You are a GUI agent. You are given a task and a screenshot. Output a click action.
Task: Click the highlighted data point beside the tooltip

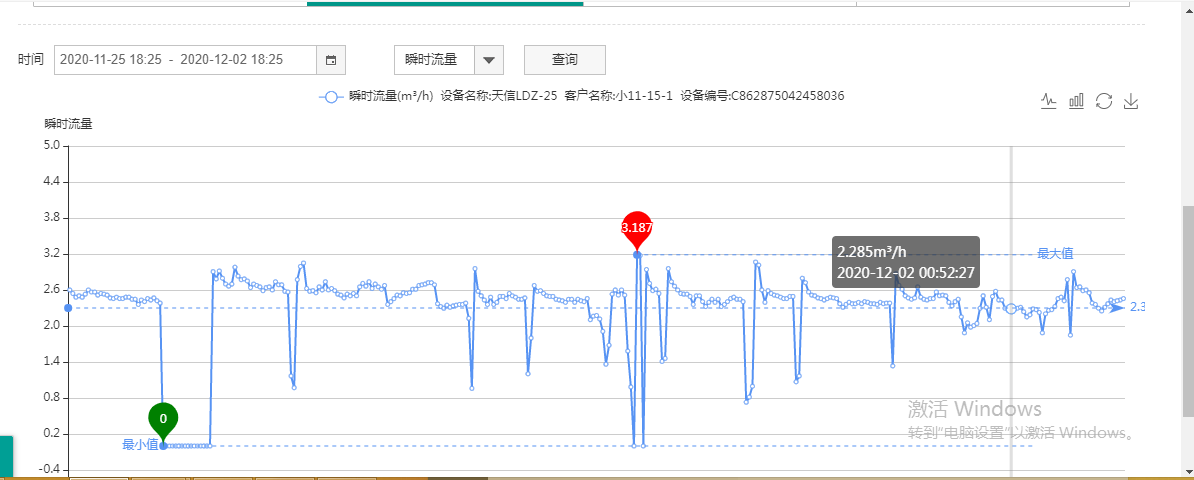(1011, 309)
